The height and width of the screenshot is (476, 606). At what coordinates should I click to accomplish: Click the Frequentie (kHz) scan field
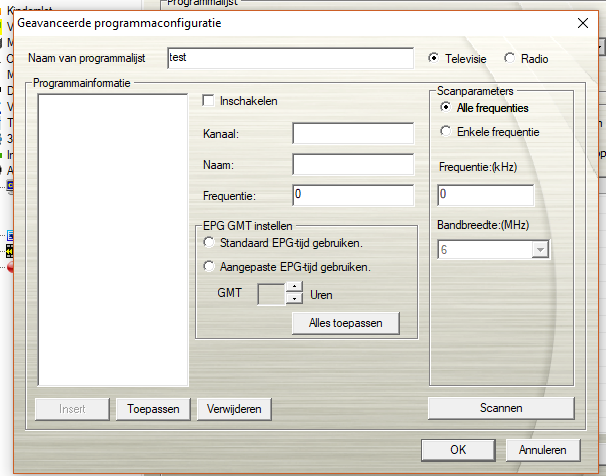click(485, 195)
